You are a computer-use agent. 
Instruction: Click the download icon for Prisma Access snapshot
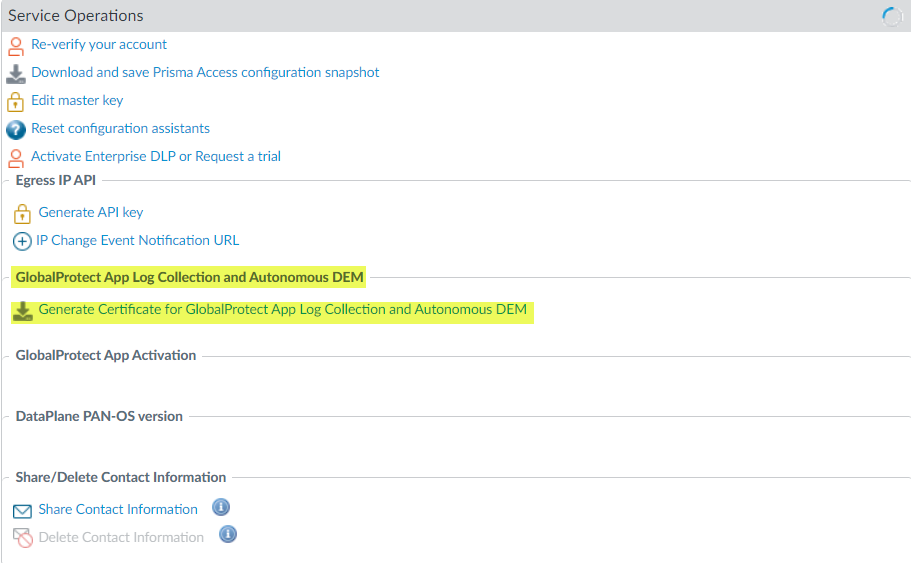[15, 73]
